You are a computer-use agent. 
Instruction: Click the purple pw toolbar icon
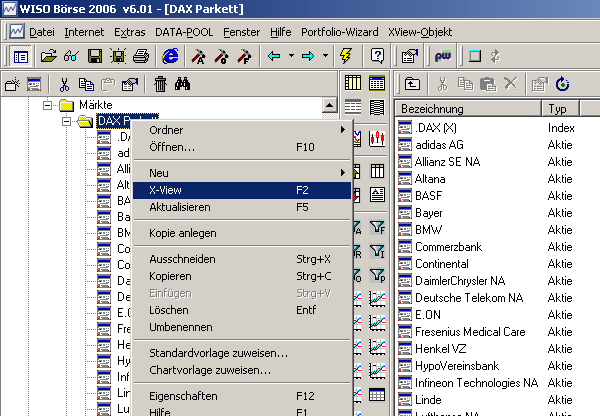(x=443, y=56)
